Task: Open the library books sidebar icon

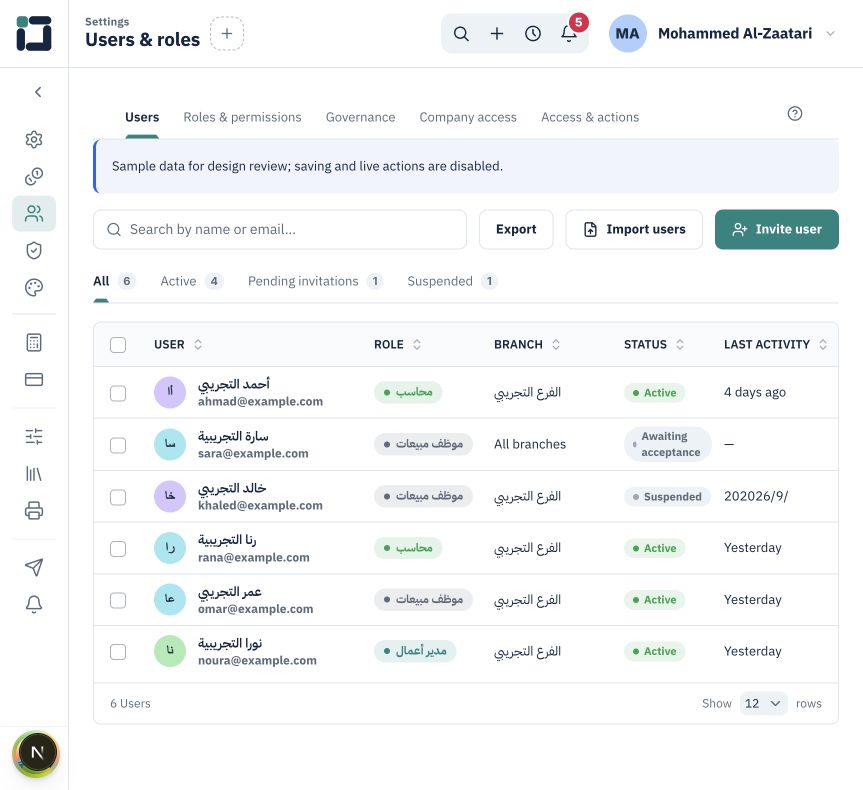Action: [x=34, y=473]
